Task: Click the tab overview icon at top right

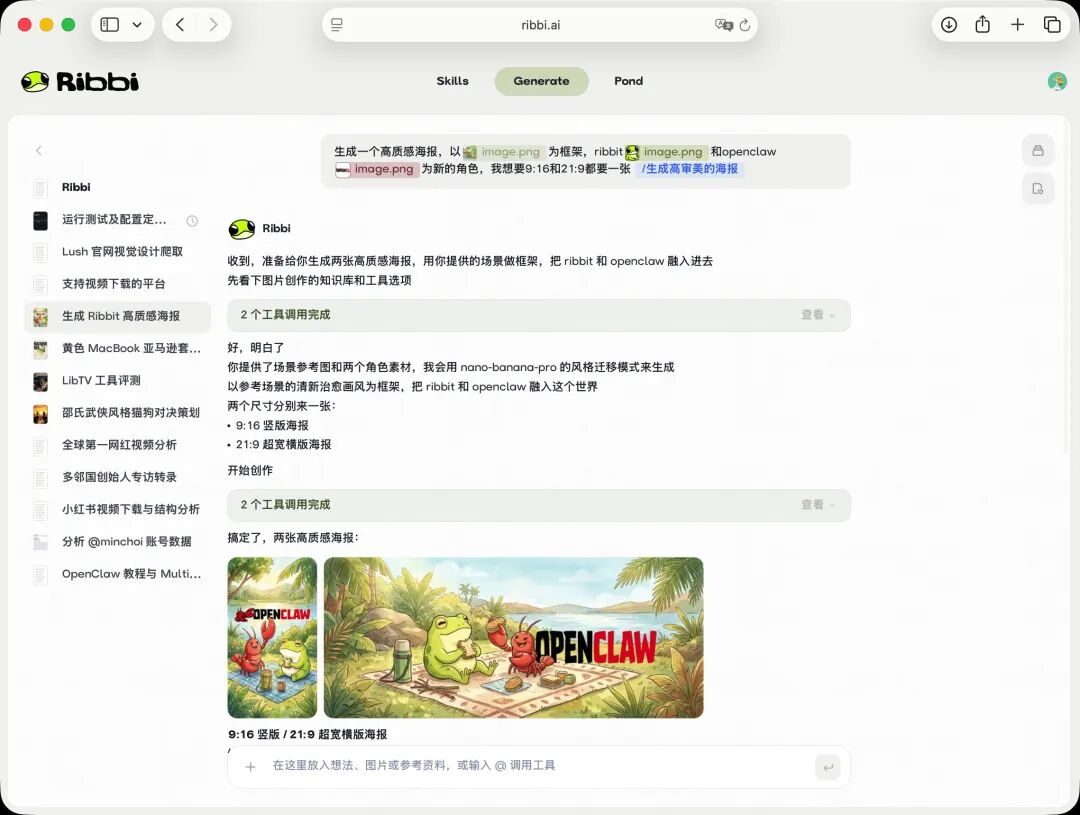Action: coord(1051,24)
